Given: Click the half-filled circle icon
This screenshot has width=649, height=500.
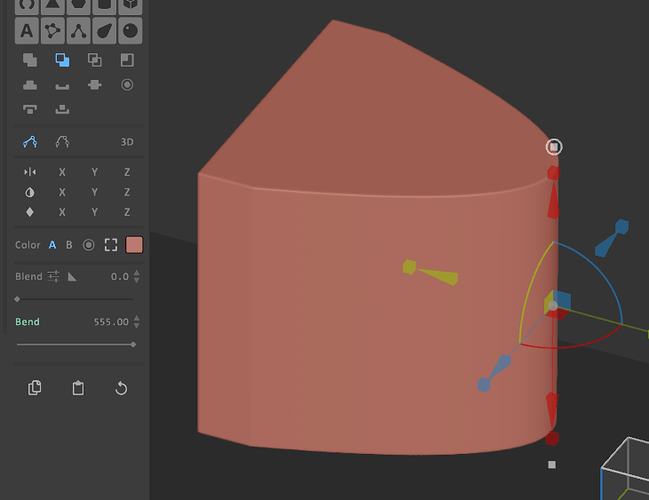Looking at the screenshot, I should [x=30, y=192].
